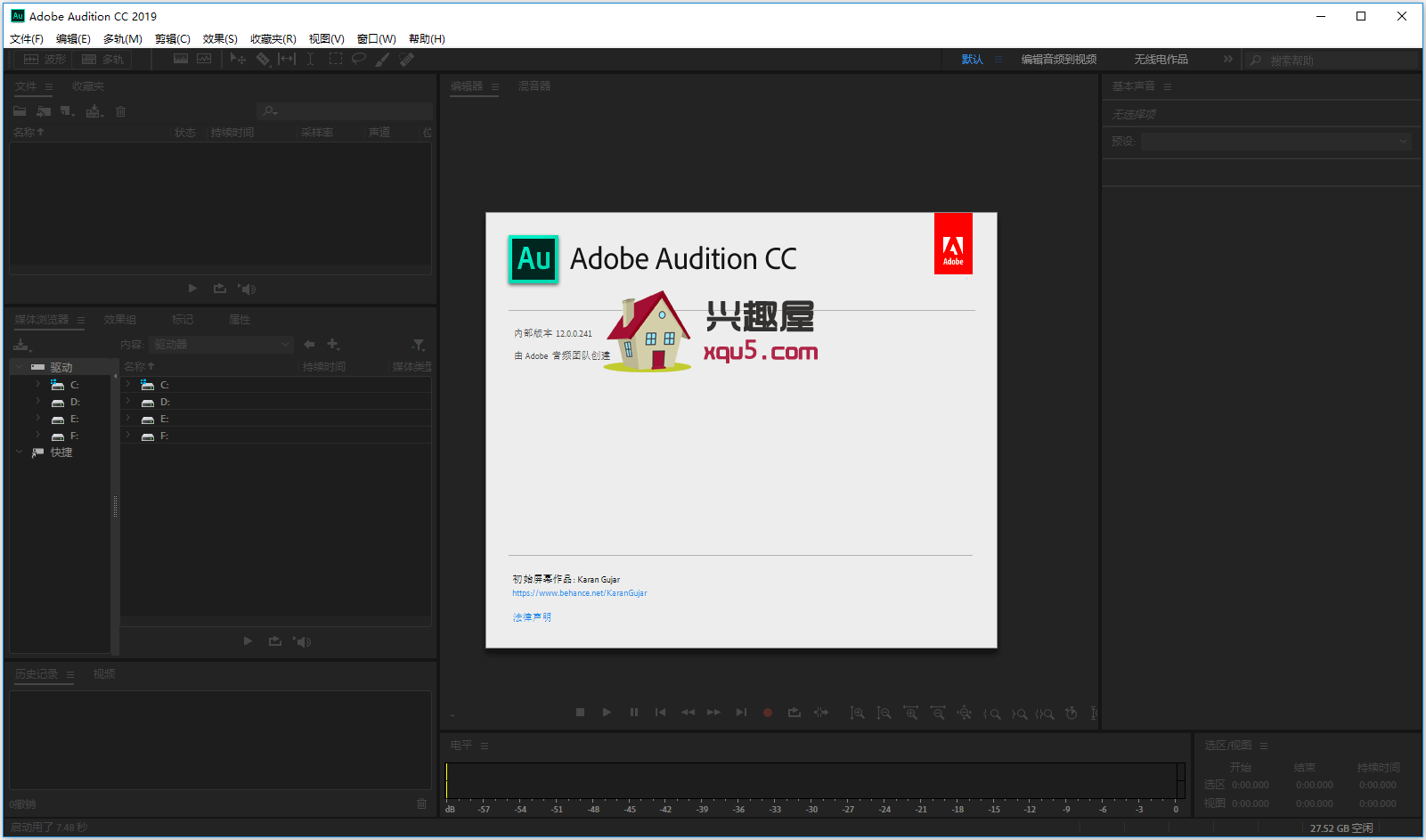Click Zoom Out Full icon
The height and width of the screenshot is (840, 1426).
(965, 713)
